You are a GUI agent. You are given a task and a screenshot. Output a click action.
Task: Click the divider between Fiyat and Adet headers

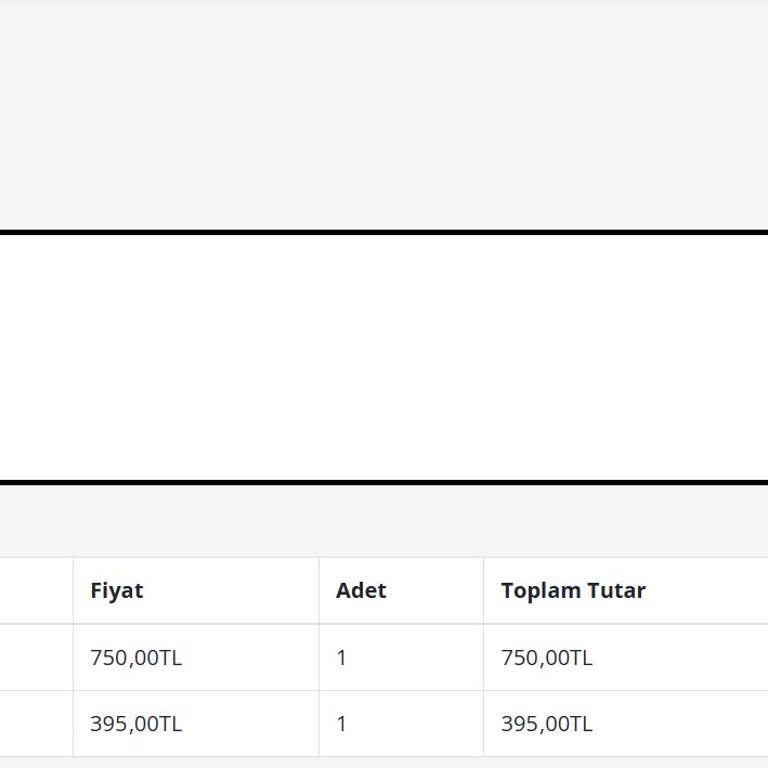tap(319, 590)
